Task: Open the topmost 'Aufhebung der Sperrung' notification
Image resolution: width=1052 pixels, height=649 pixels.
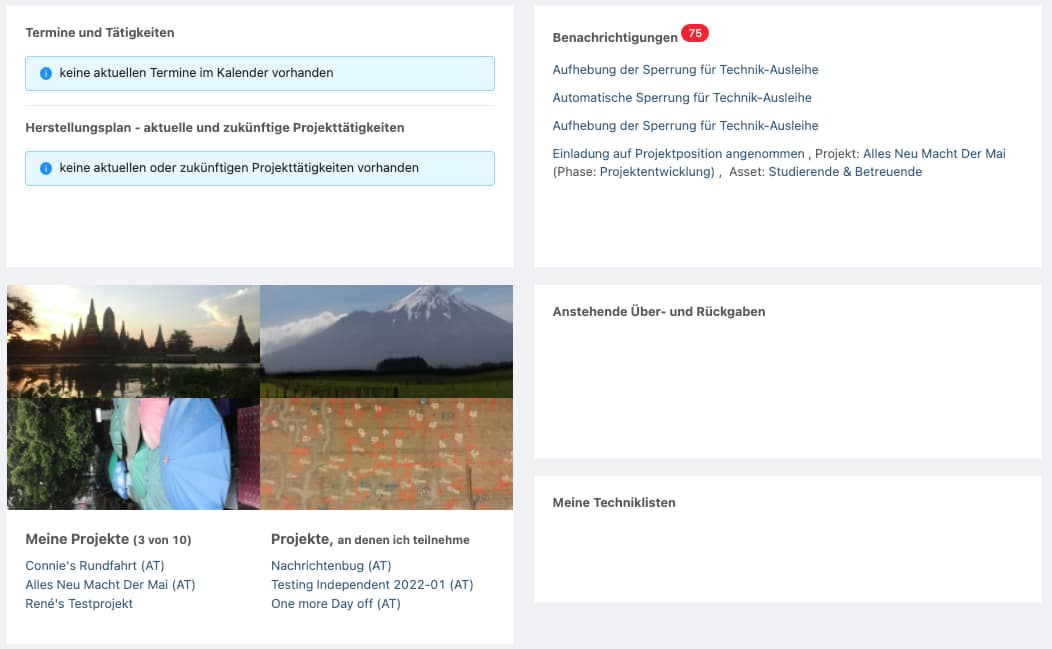Action: pyautogui.click(x=685, y=70)
